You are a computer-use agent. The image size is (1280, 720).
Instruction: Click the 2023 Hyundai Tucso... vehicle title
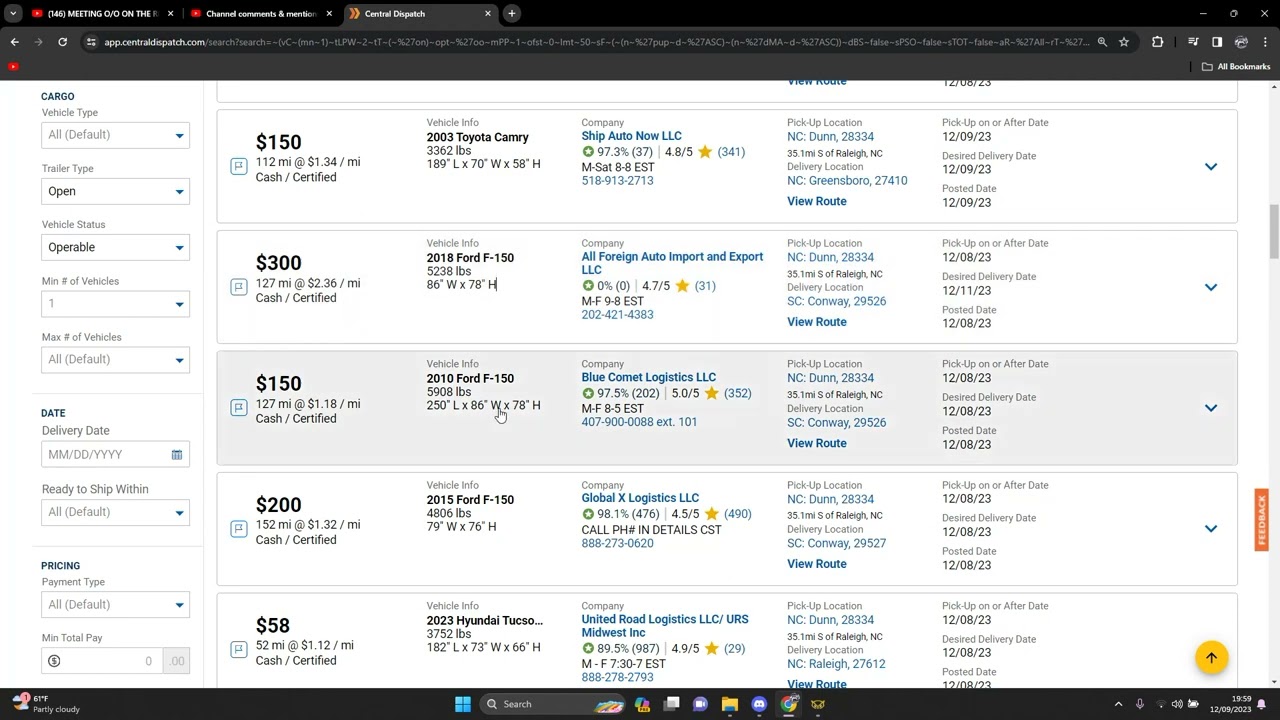[x=485, y=620]
